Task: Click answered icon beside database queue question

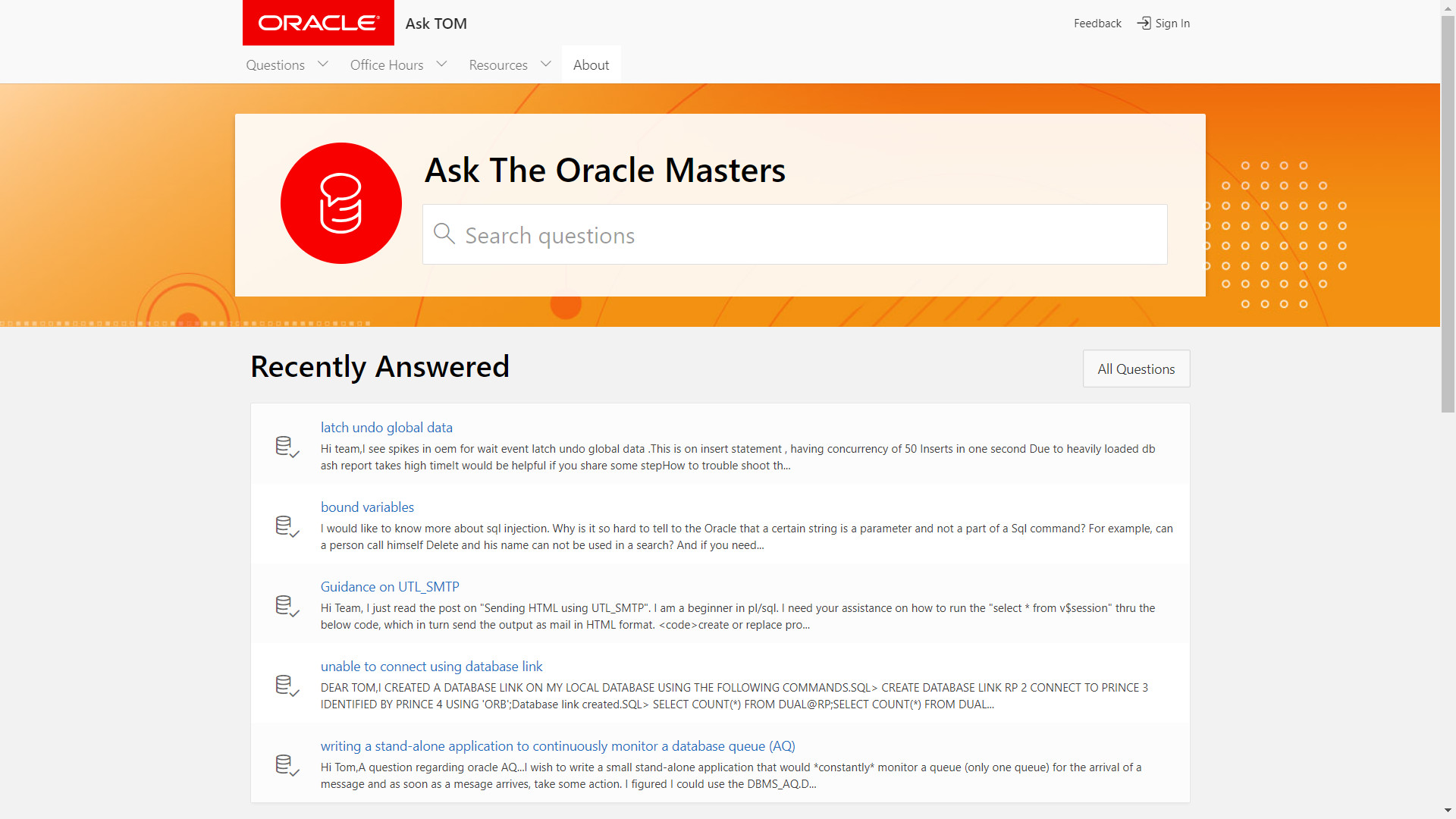Action: (287, 765)
